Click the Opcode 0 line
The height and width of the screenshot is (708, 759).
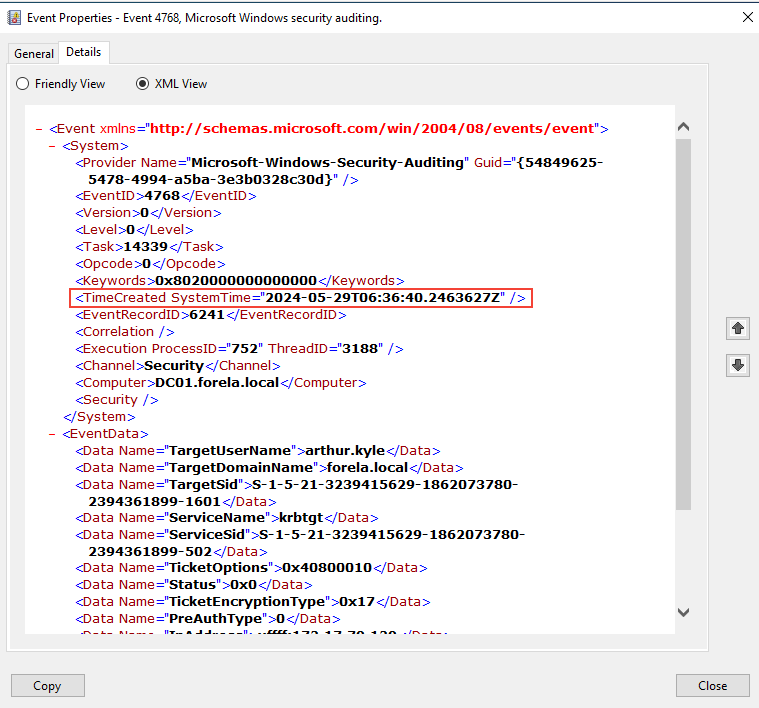tap(150, 264)
